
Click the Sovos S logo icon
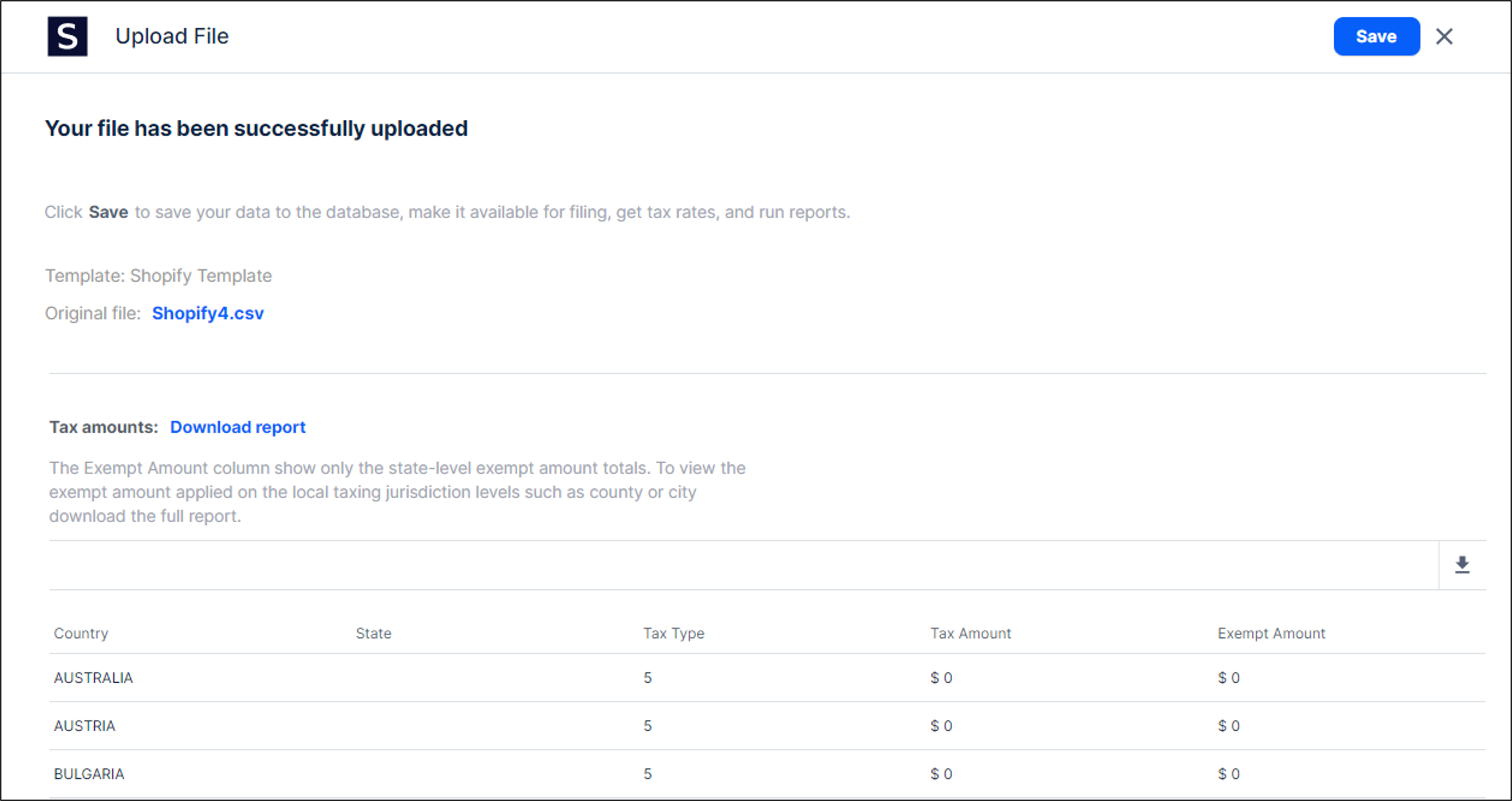pyautogui.click(x=67, y=36)
